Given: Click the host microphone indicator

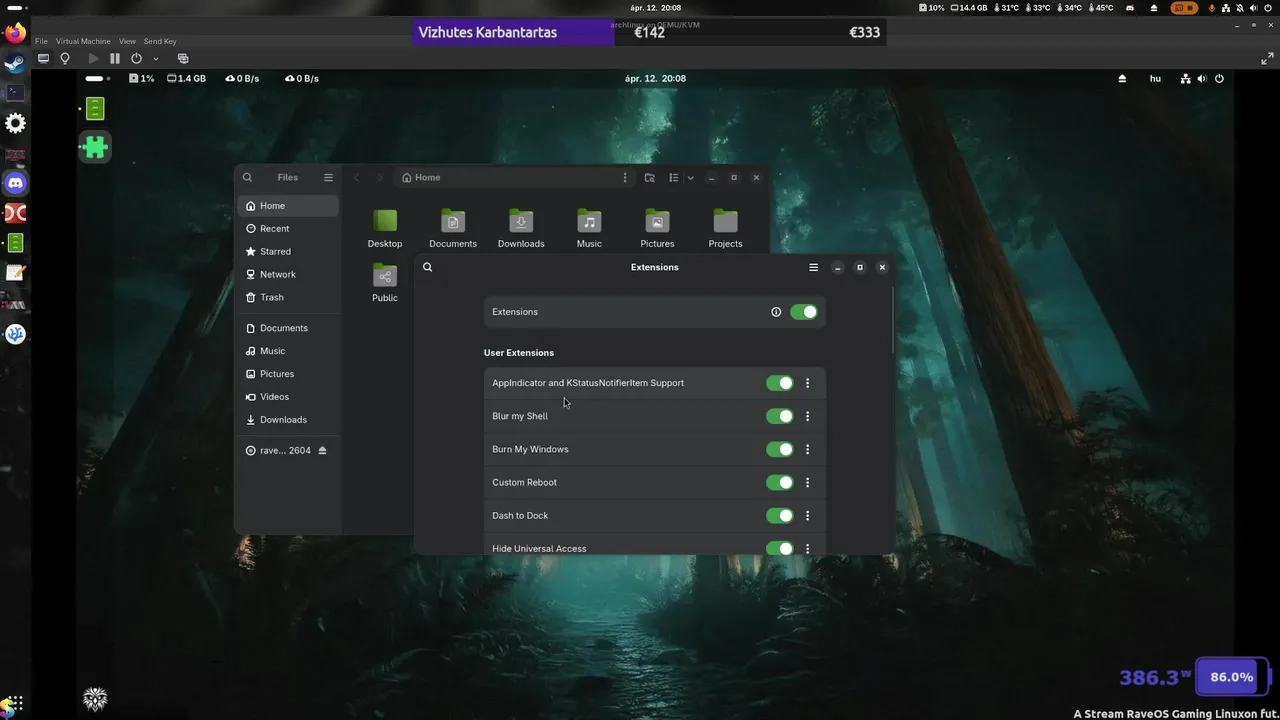Looking at the screenshot, I should pyautogui.click(x=1212, y=8).
